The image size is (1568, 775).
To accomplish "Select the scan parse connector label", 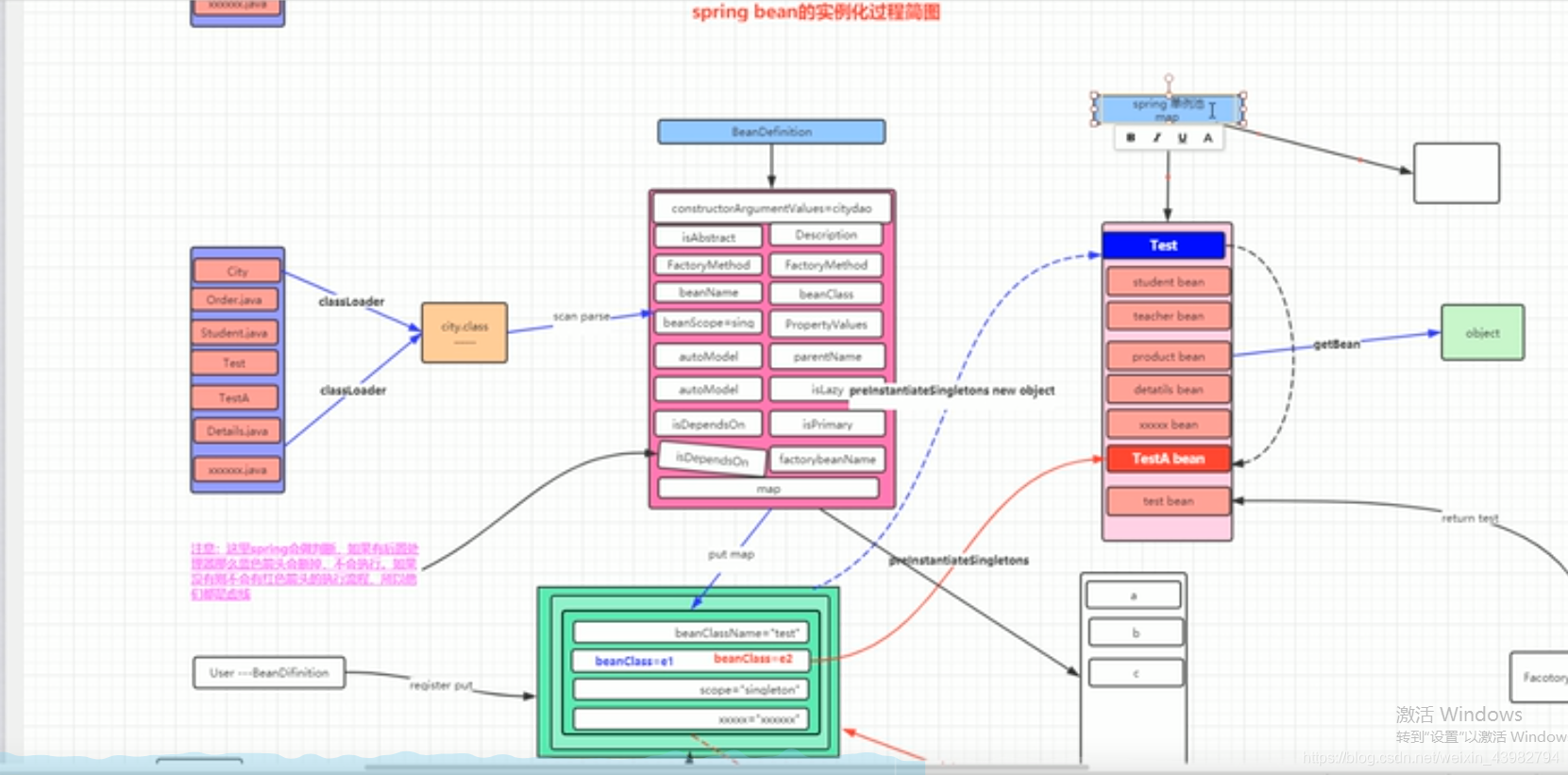I will click(582, 316).
